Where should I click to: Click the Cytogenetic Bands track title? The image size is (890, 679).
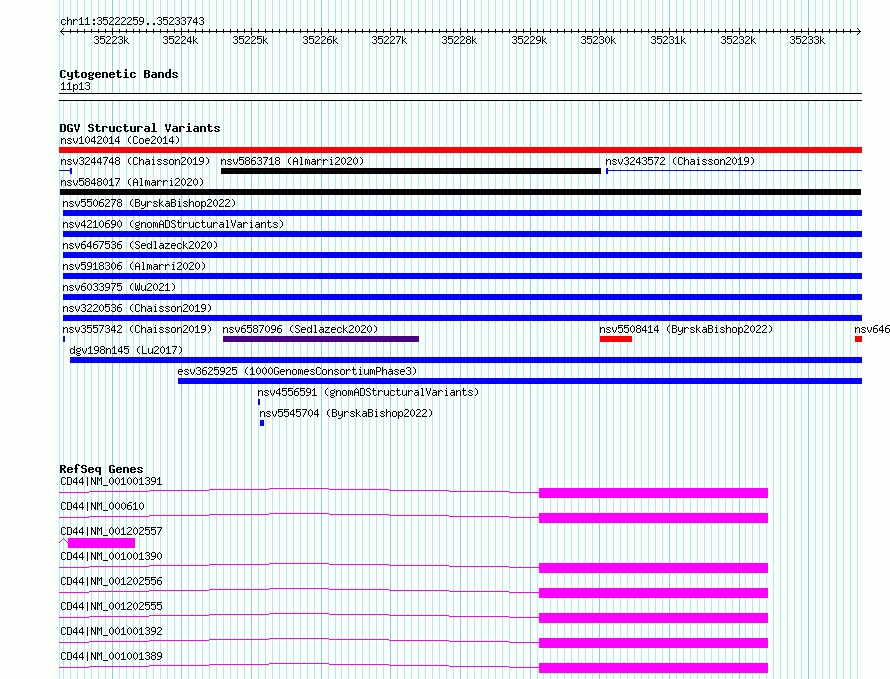119,74
